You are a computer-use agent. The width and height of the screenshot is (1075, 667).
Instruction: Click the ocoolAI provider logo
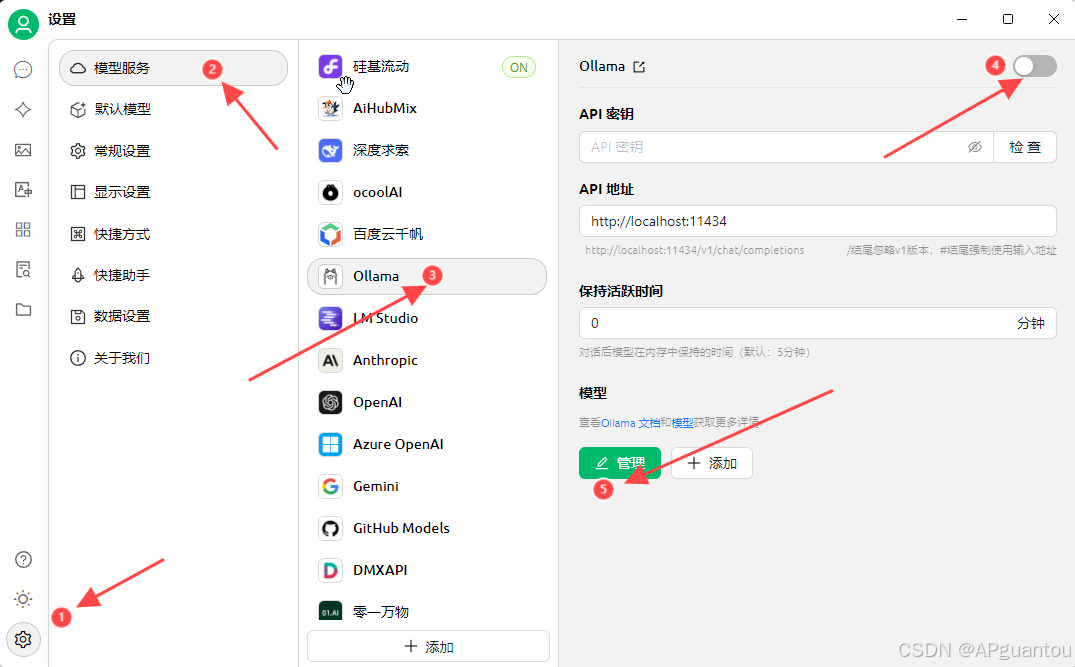click(330, 193)
